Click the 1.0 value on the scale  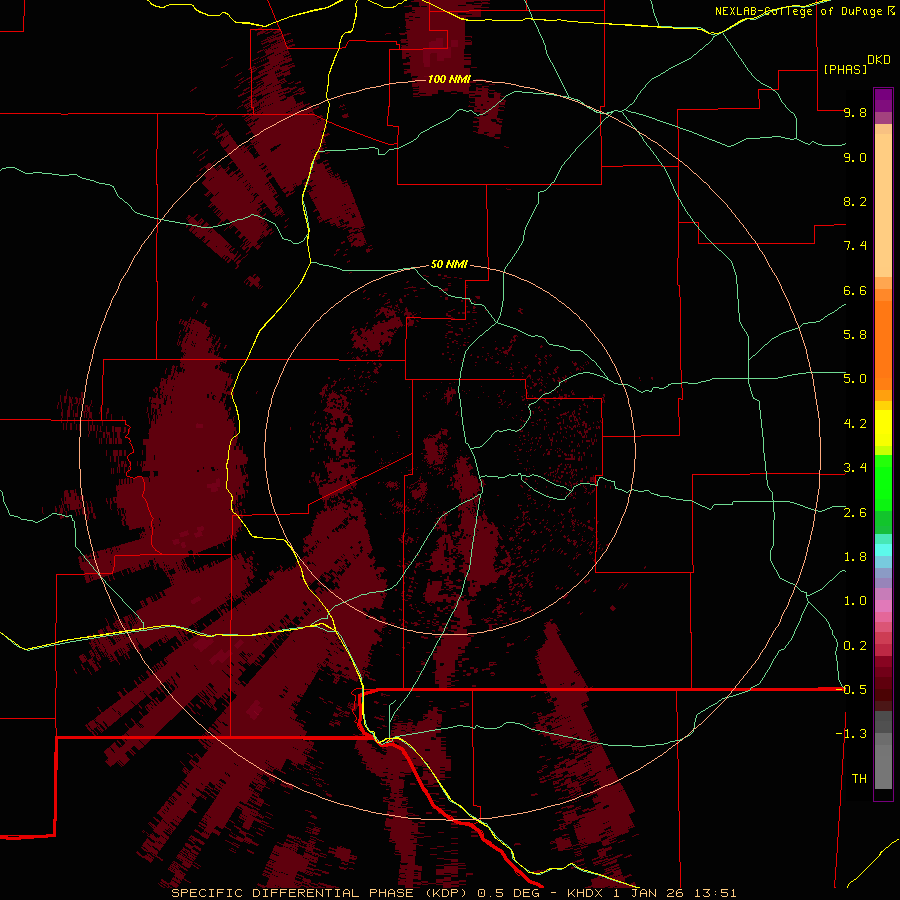(855, 601)
